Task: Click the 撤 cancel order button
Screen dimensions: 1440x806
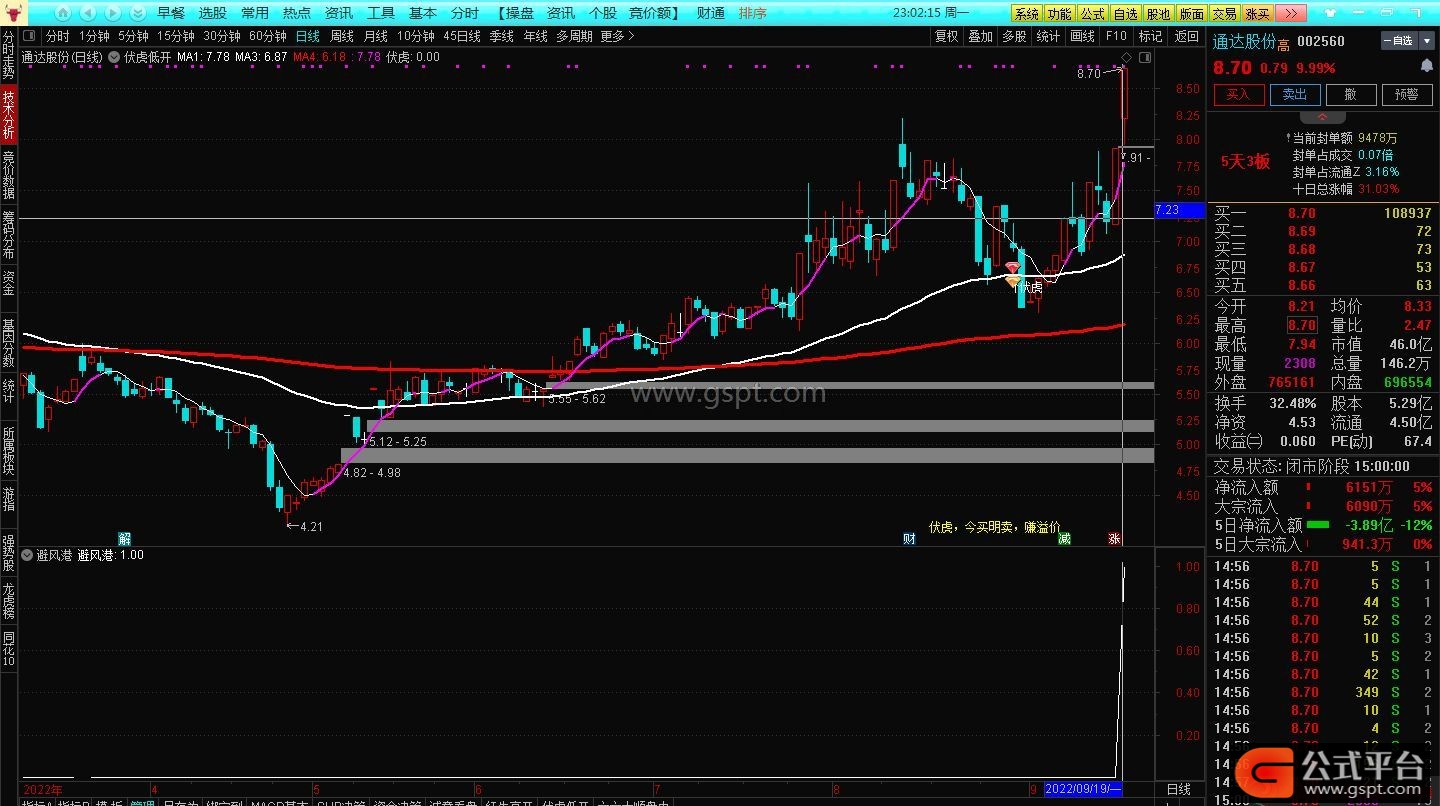Action: pyautogui.click(x=1351, y=94)
